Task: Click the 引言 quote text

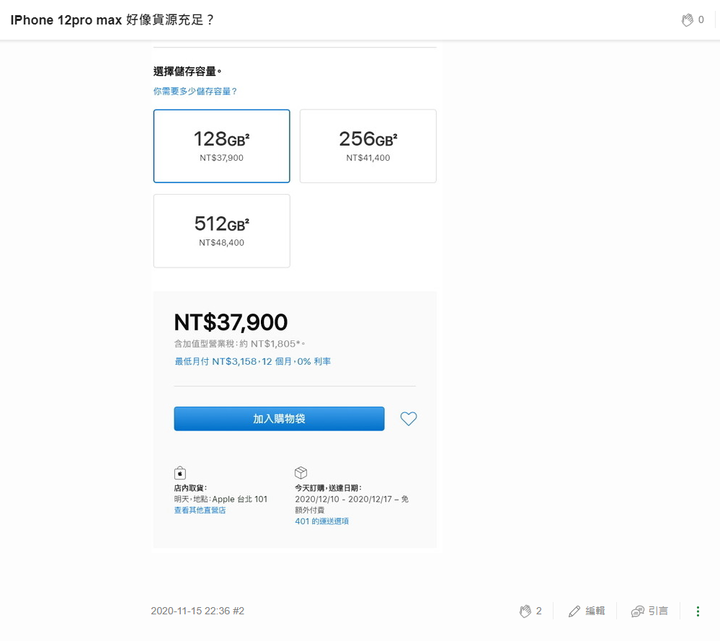Action: [x=658, y=611]
